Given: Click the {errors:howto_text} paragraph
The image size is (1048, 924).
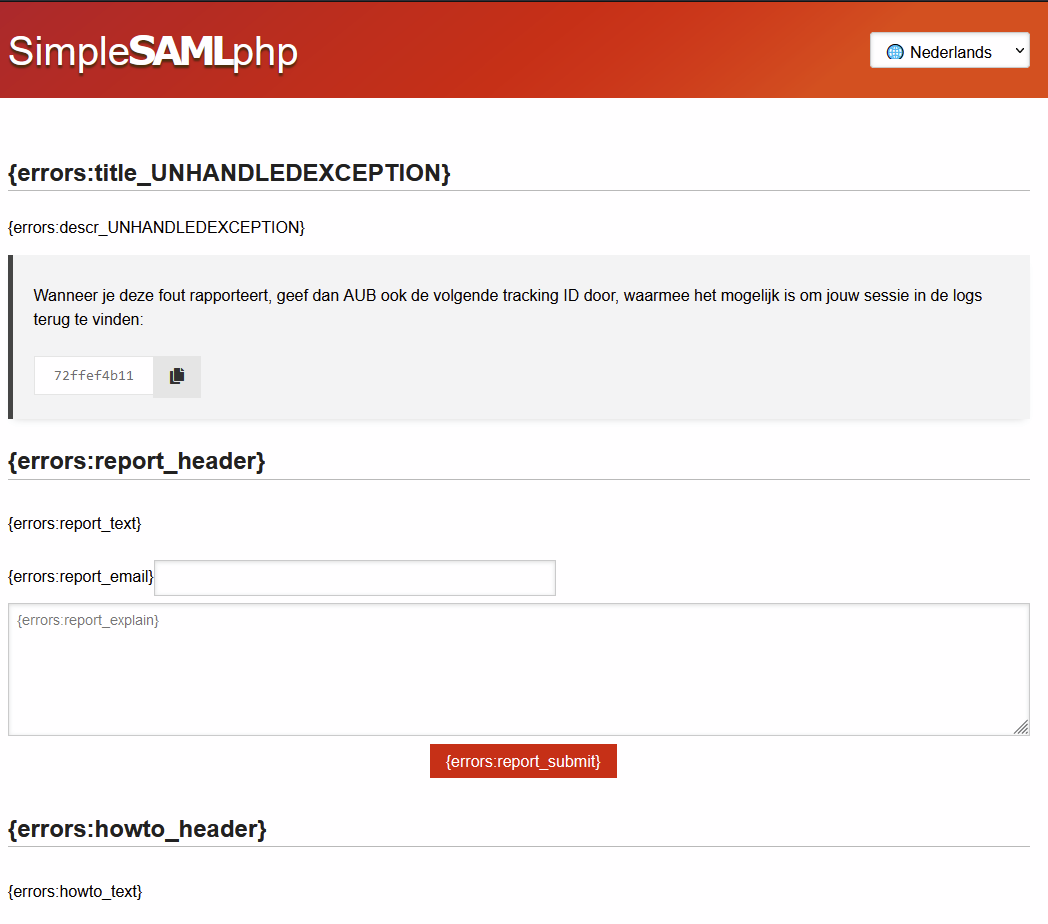Looking at the screenshot, I should (x=75, y=892).
